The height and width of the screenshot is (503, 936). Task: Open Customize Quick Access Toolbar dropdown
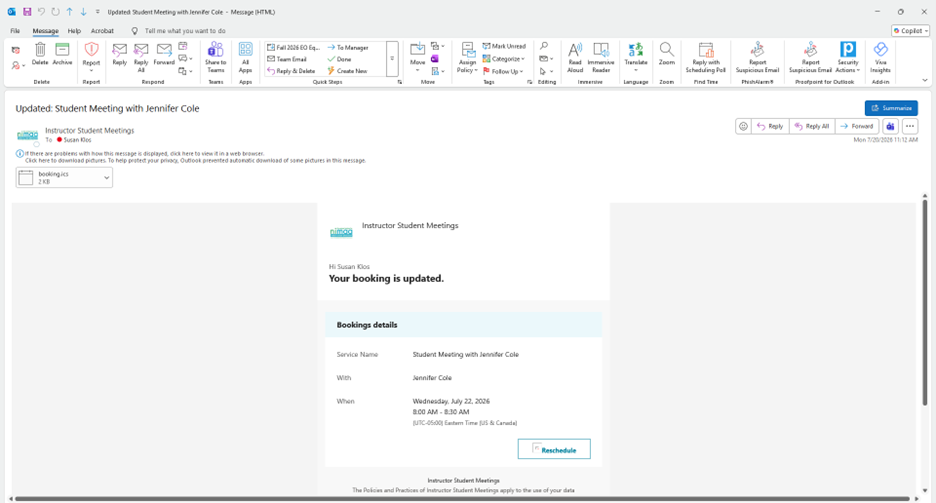point(97,11)
